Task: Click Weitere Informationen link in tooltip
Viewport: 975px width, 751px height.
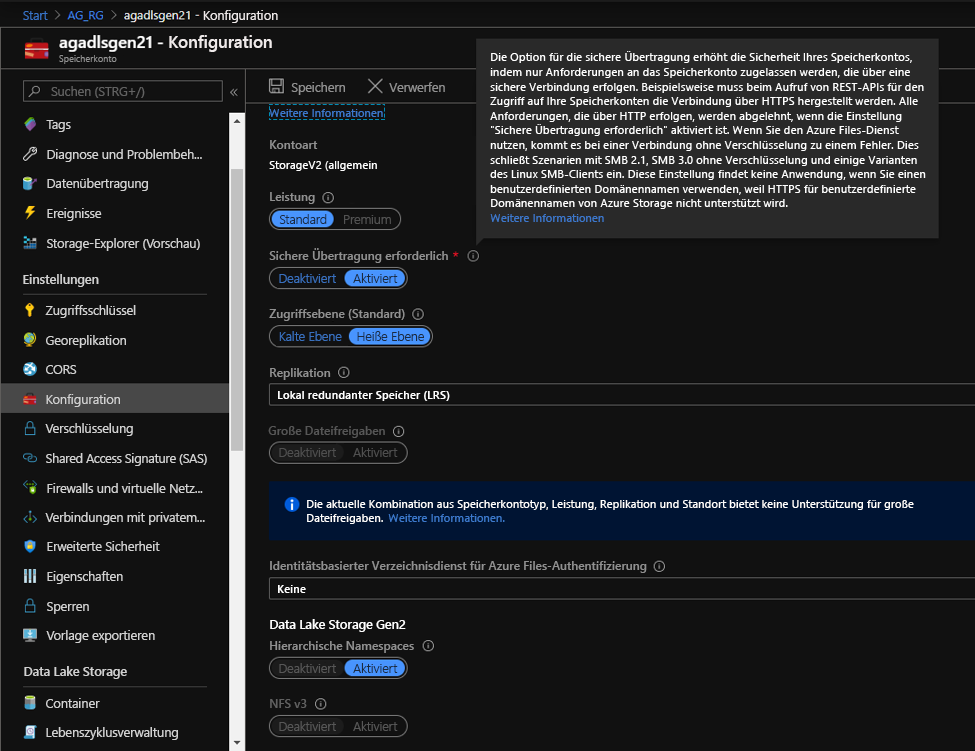Action: pyautogui.click(x=547, y=218)
